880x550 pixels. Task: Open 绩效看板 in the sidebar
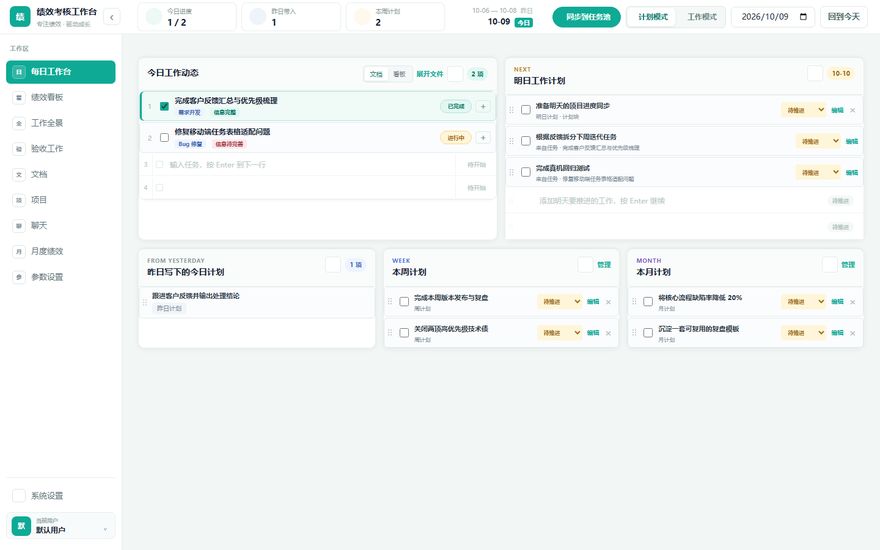pos(61,98)
